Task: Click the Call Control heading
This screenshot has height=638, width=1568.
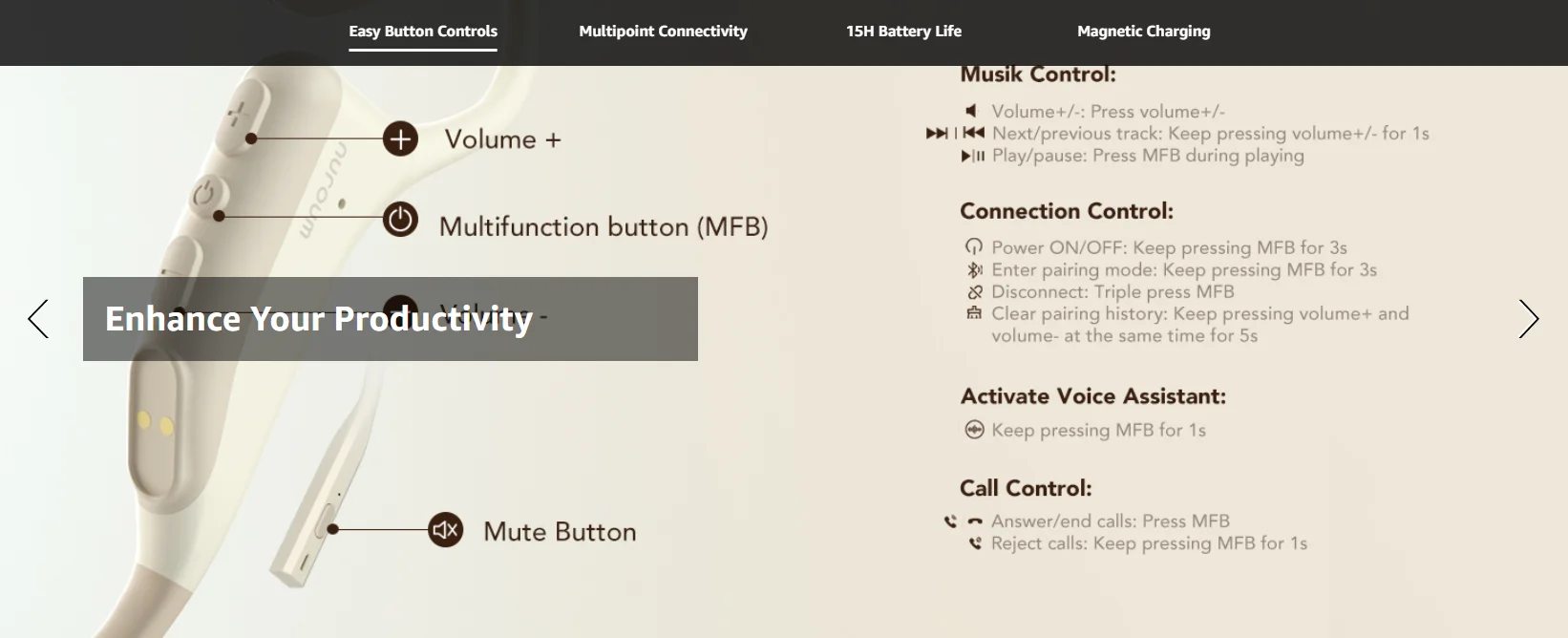Action: pyautogui.click(x=1026, y=488)
